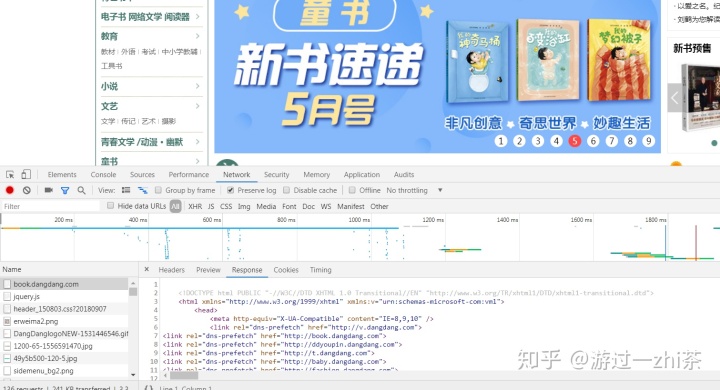Switch to large request rows view
720x390 pixels.
(x=126, y=190)
